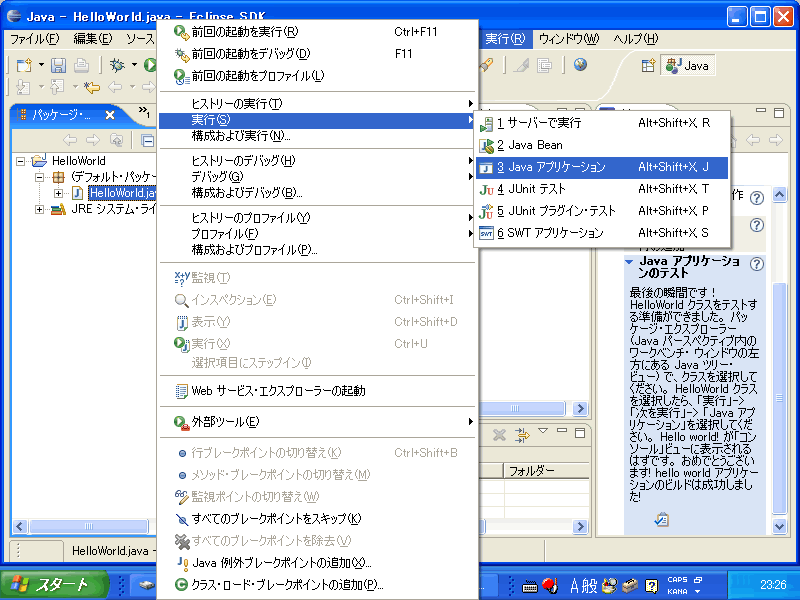Click the Save disk icon in toolbar
This screenshot has width=800, height=600.
[59, 65]
